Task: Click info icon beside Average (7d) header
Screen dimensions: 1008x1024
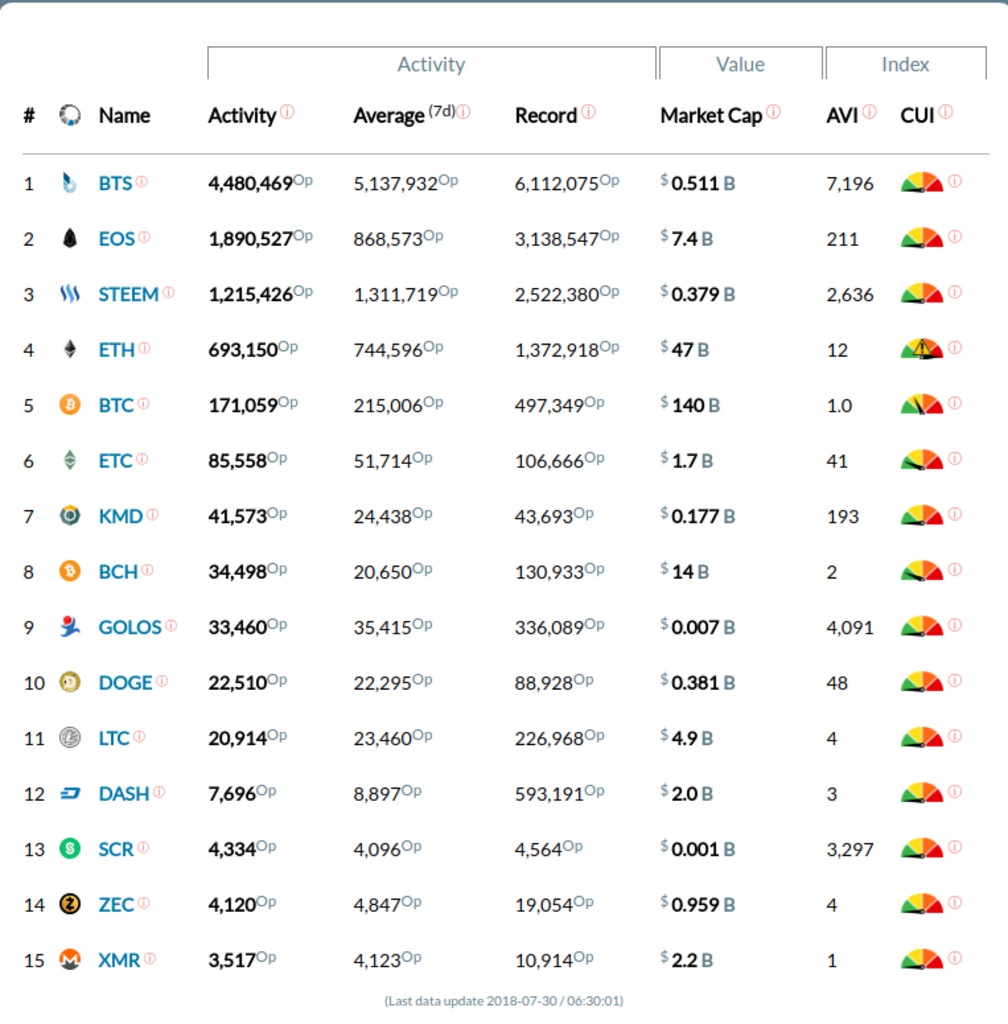Action: 464,112
